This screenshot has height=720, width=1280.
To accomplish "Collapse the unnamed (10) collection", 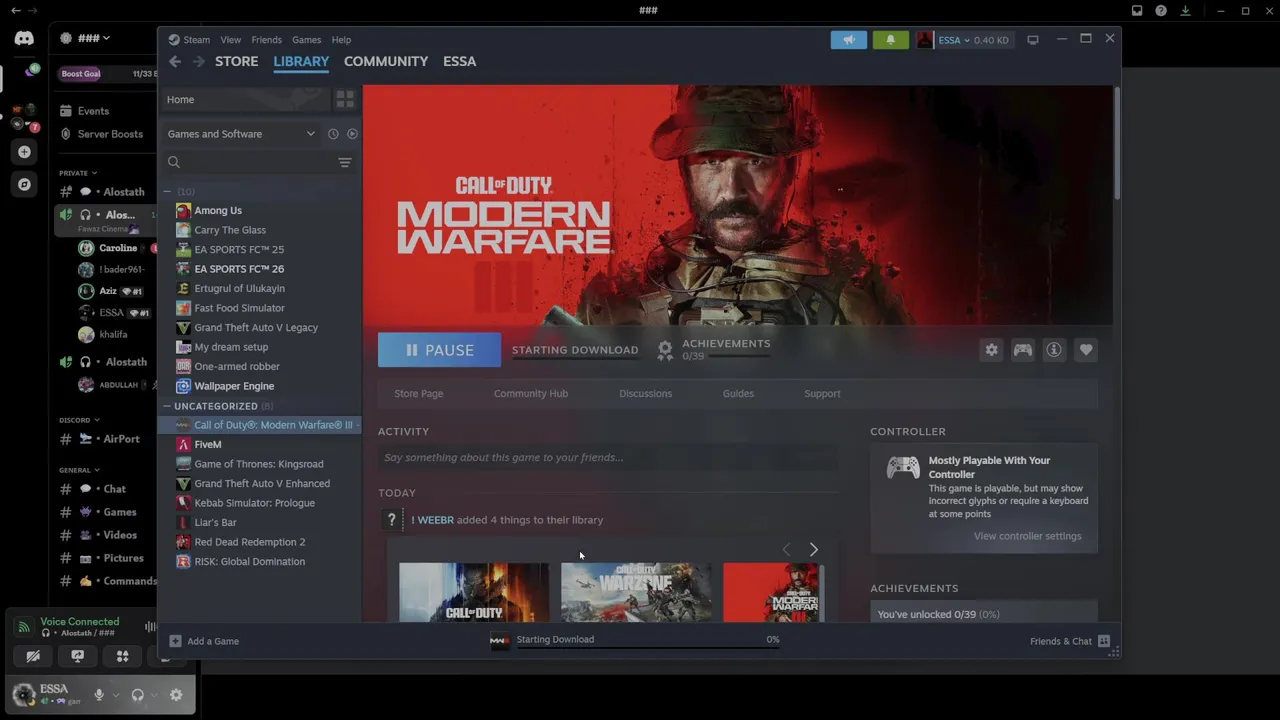I will tap(167, 191).
